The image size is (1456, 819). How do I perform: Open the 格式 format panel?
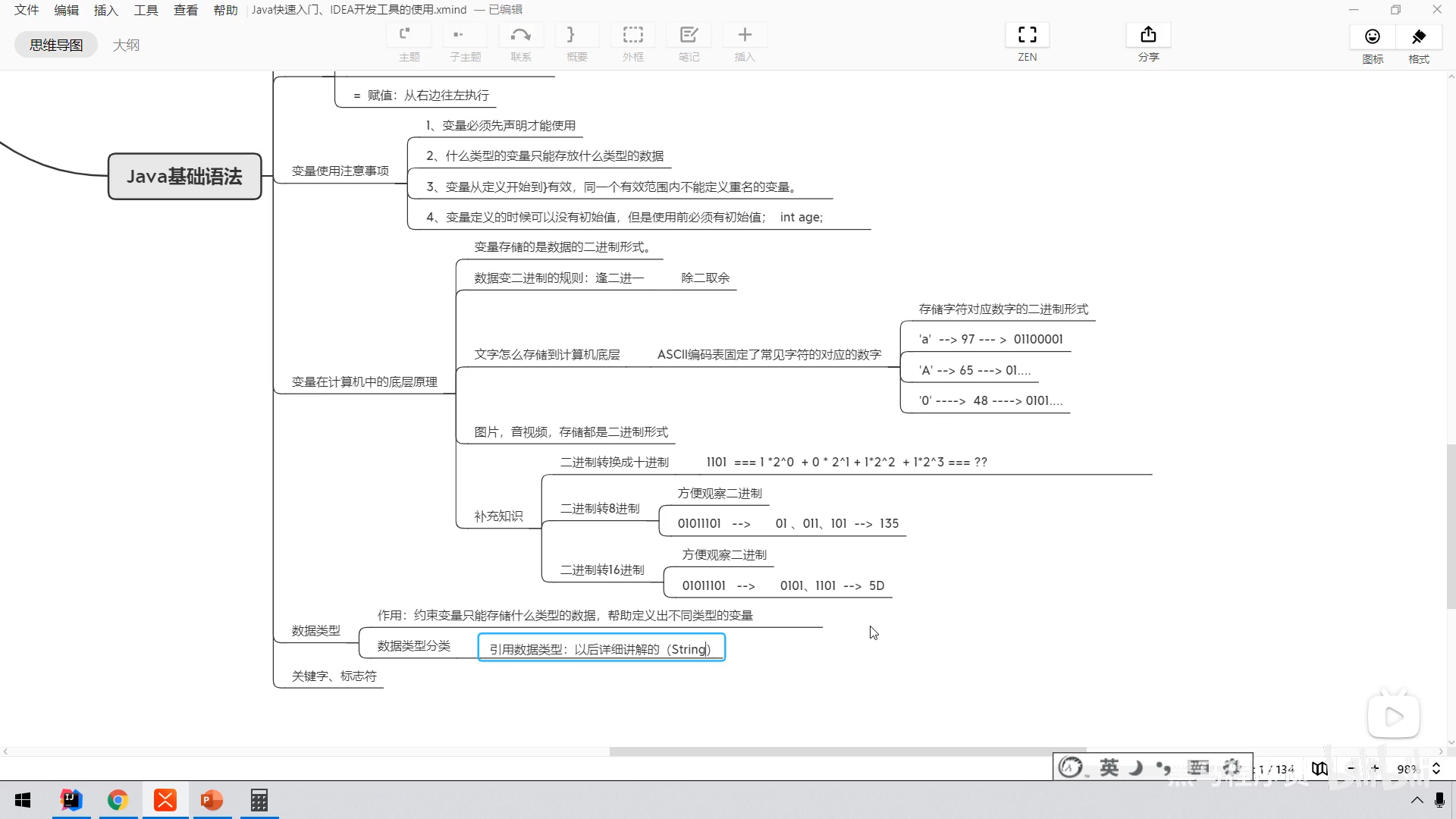[x=1418, y=37]
